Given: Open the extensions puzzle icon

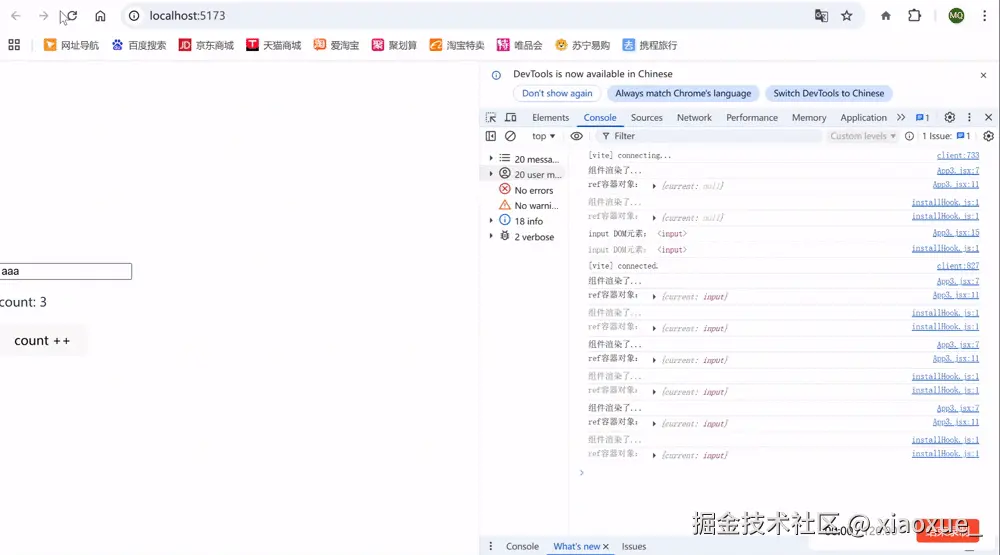Looking at the screenshot, I should tap(915, 16).
